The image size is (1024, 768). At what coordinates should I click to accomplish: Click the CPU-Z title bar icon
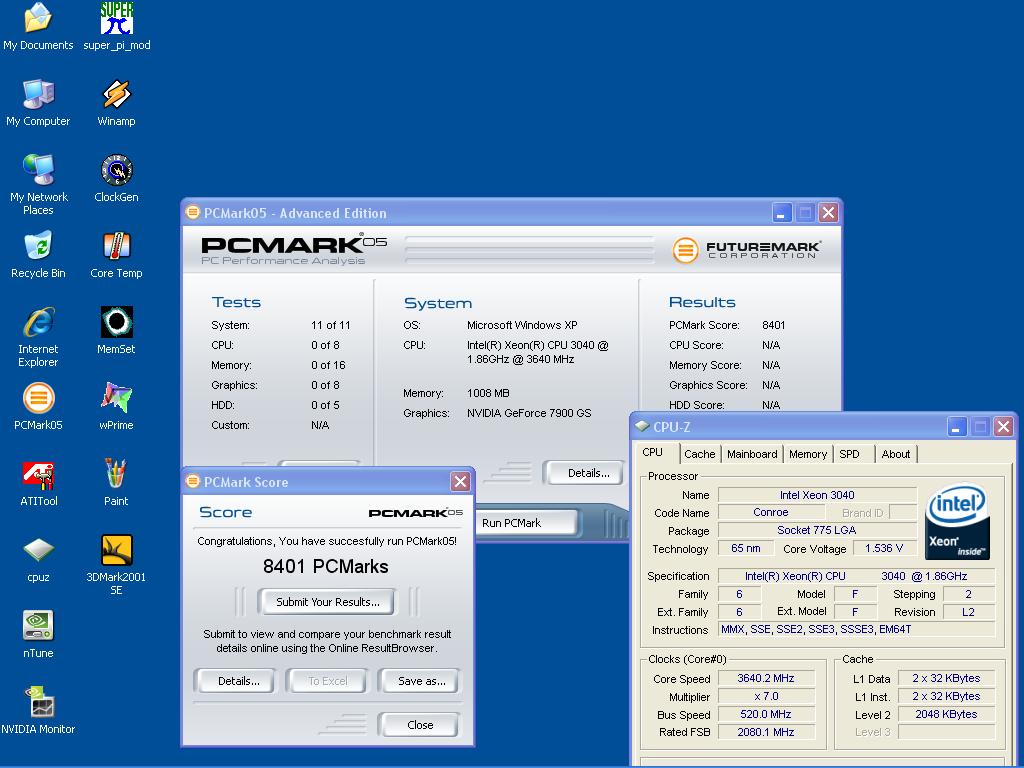click(x=642, y=426)
